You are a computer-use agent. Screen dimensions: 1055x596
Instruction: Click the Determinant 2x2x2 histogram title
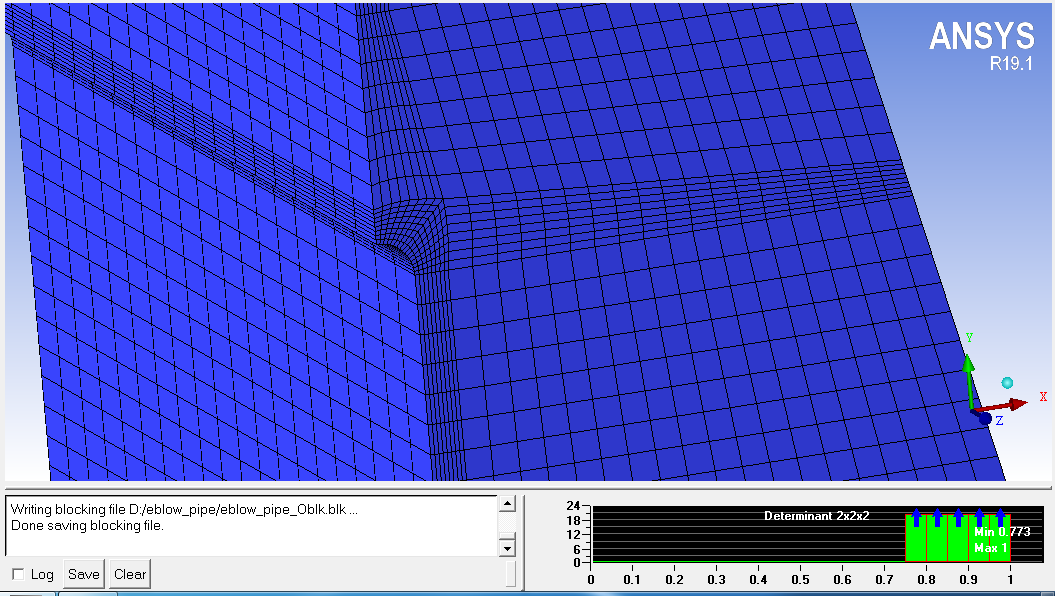pyautogui.click(x=816, y=516)
